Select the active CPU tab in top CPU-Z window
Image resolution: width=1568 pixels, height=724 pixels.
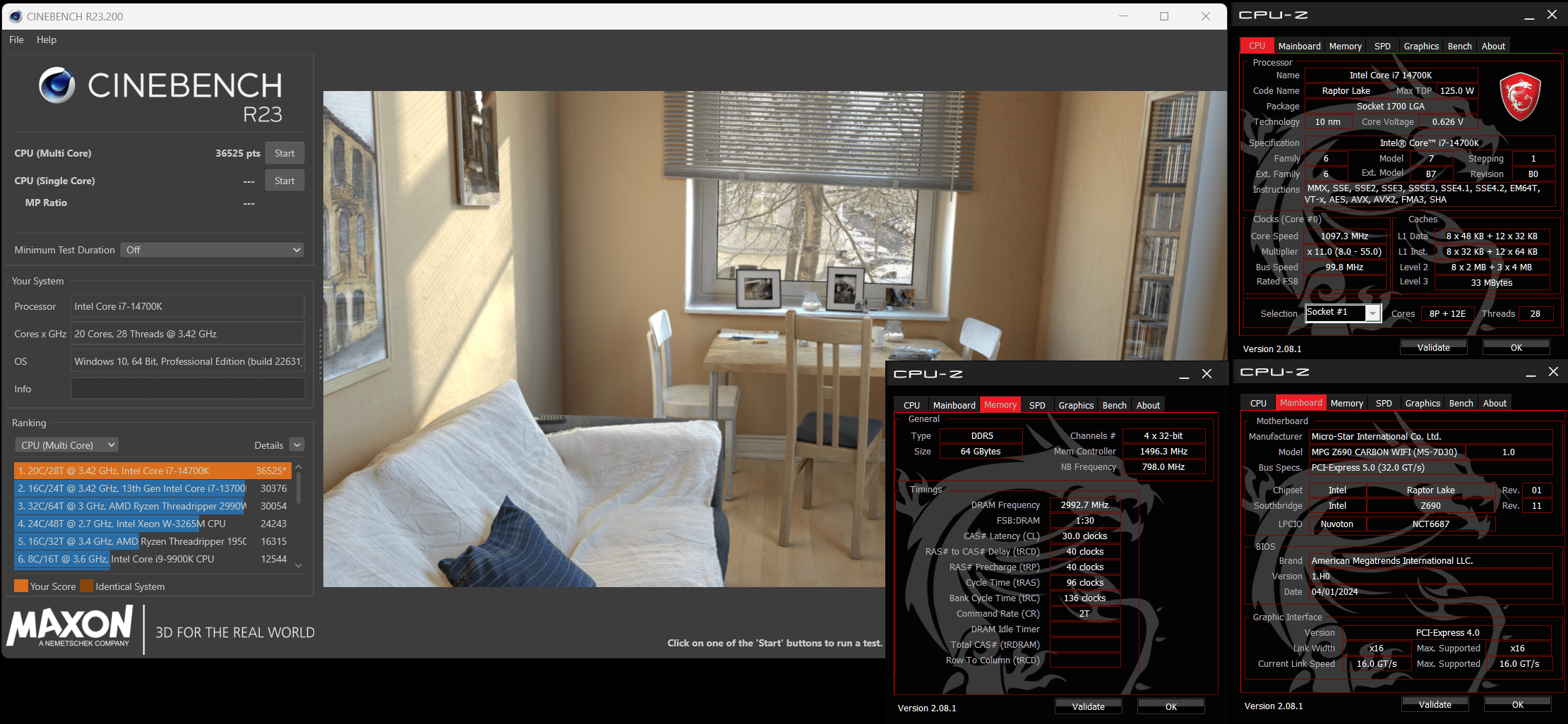coord(1257,46)
